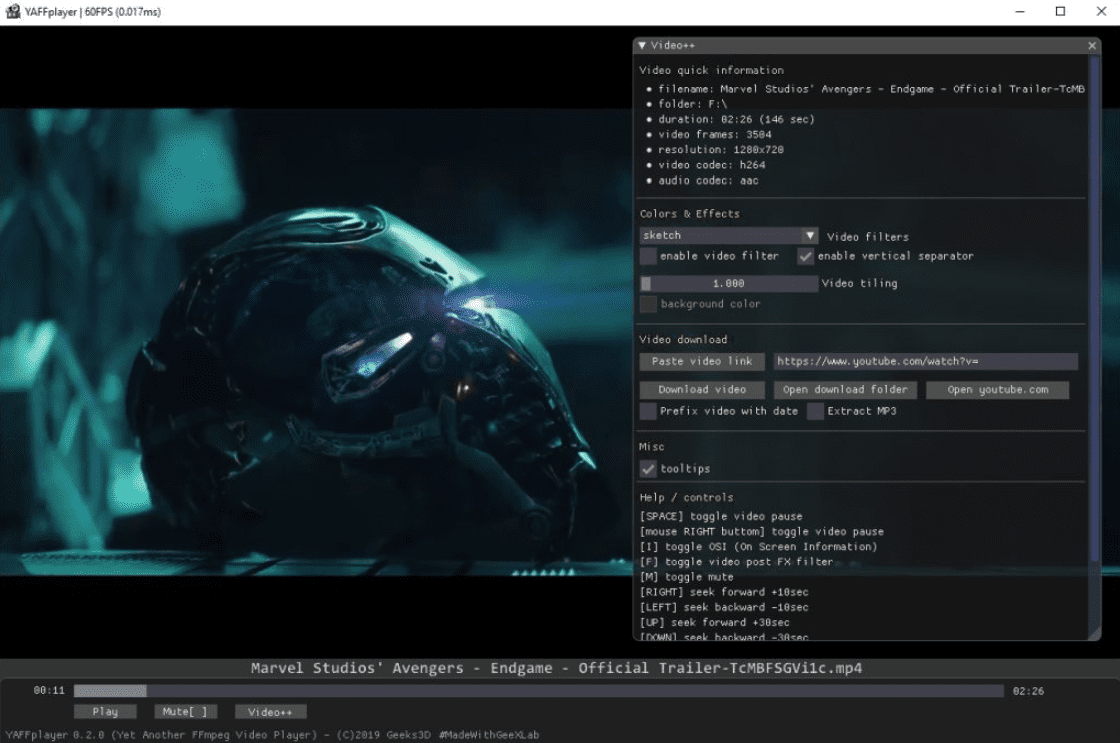1120x743 pixels.
Task: Toggle the Video++ panel button
Action: click(270, 712)
